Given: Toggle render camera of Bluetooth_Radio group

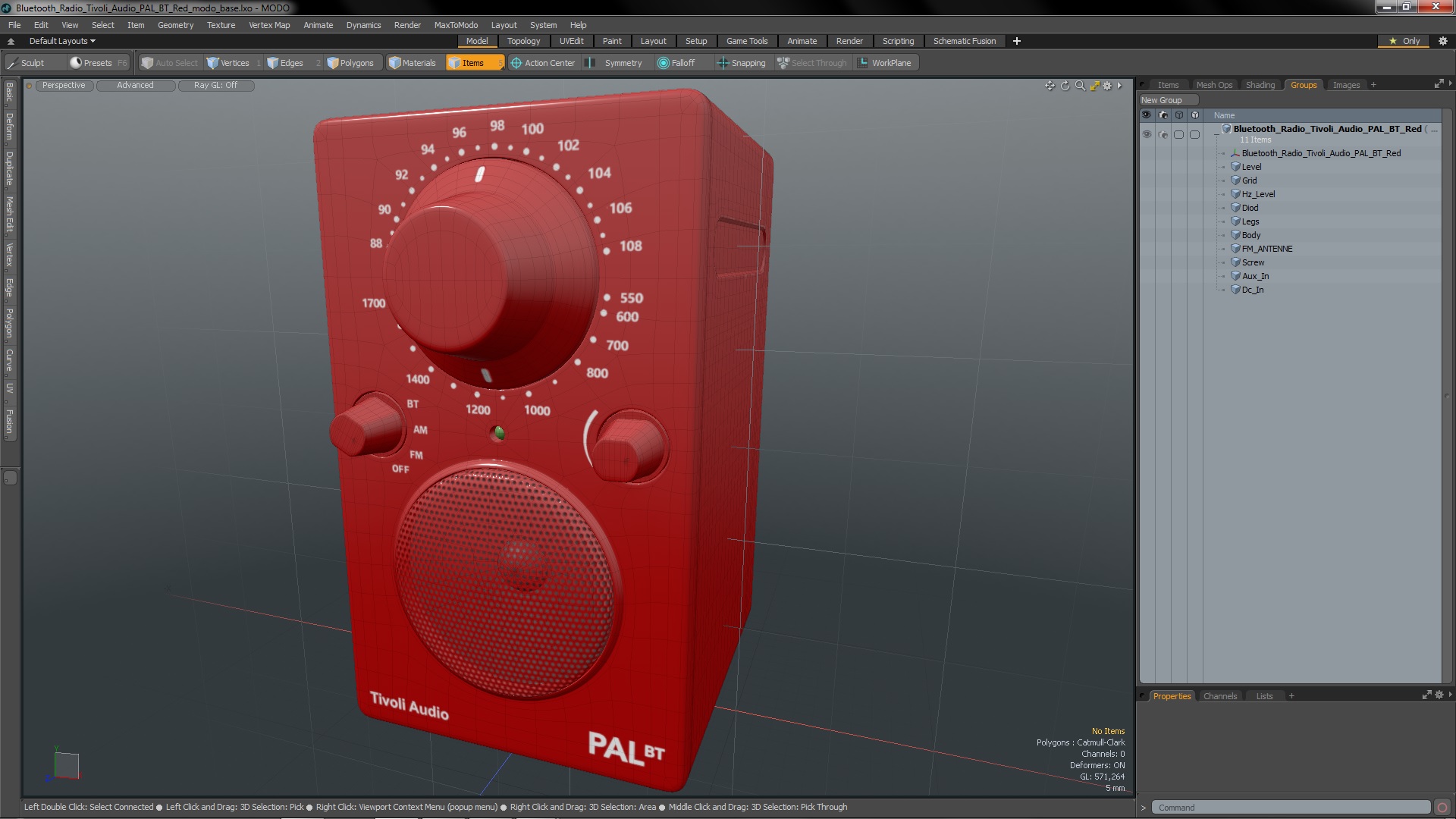Looking at the screenshot, I should pyautogui.click(x=1163, y=134).
